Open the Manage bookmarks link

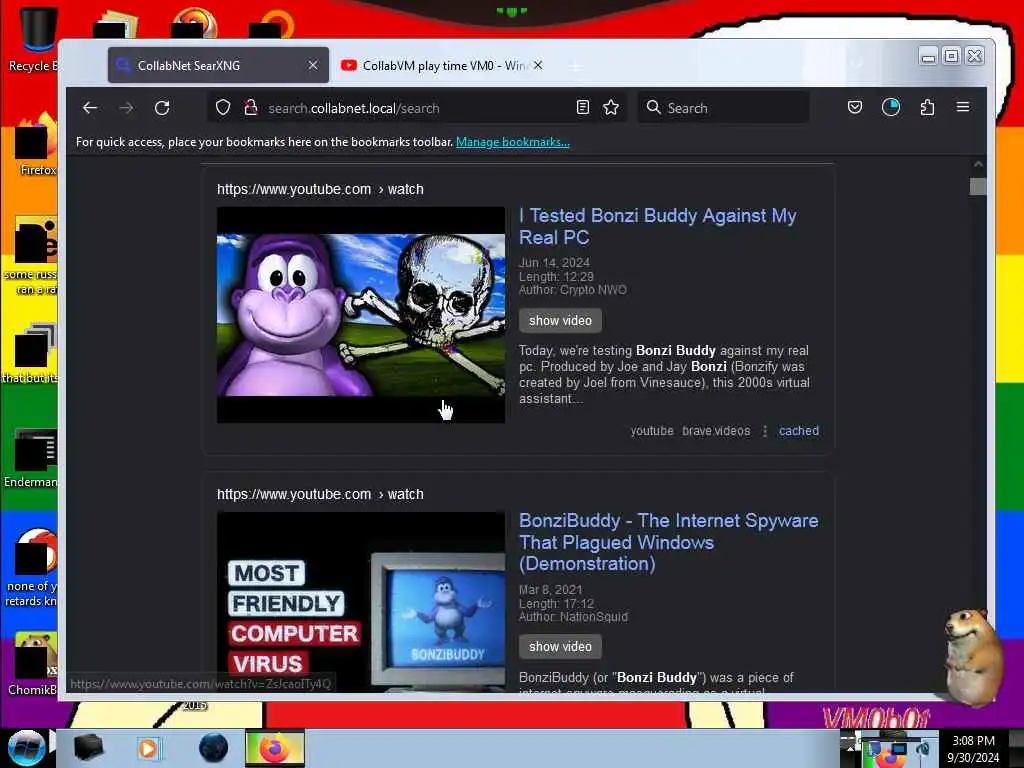513,142
